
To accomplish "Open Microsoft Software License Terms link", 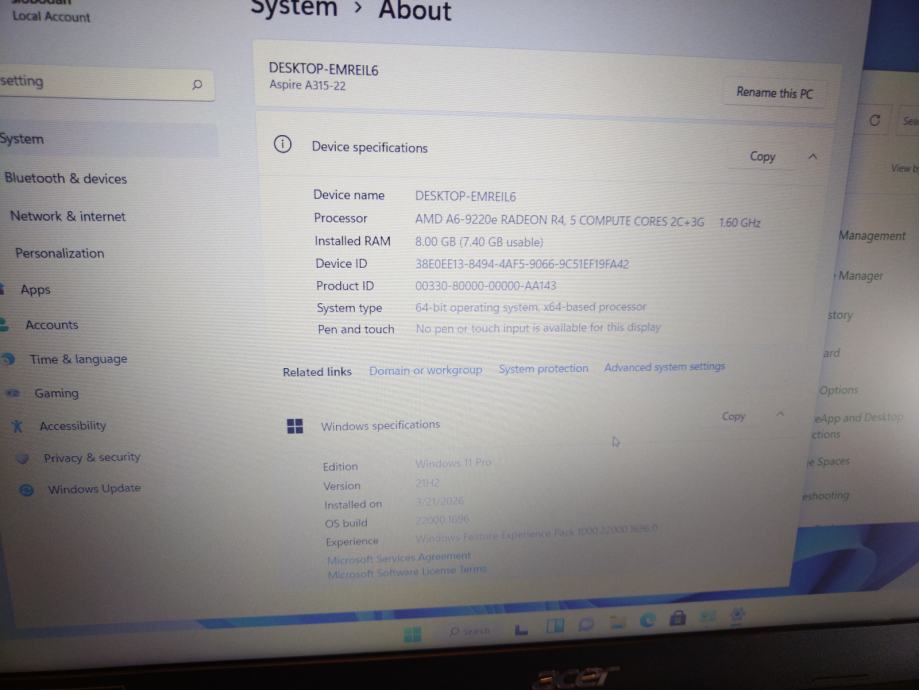I will tap(406, 572).
